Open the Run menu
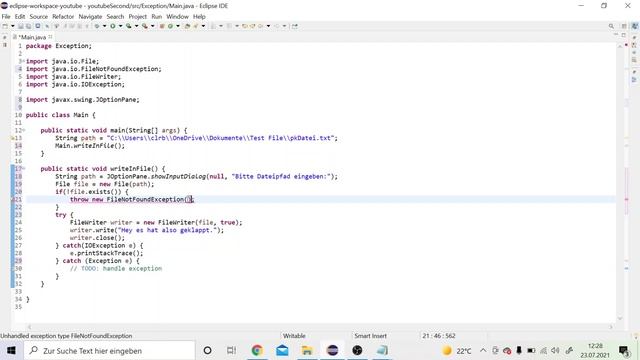This screenshot has width=640, height=360. [x=157, y=17]
